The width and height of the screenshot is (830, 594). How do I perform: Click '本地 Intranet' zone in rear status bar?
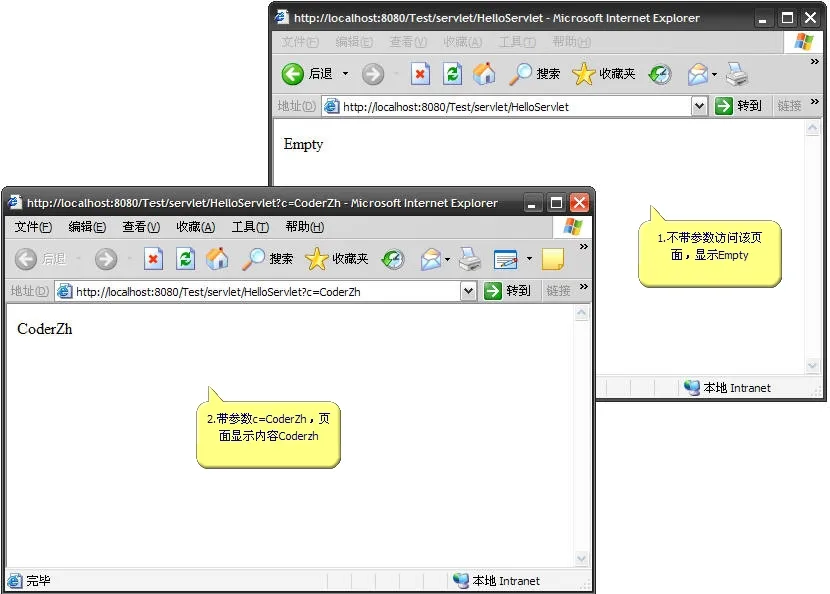(727, 388)
